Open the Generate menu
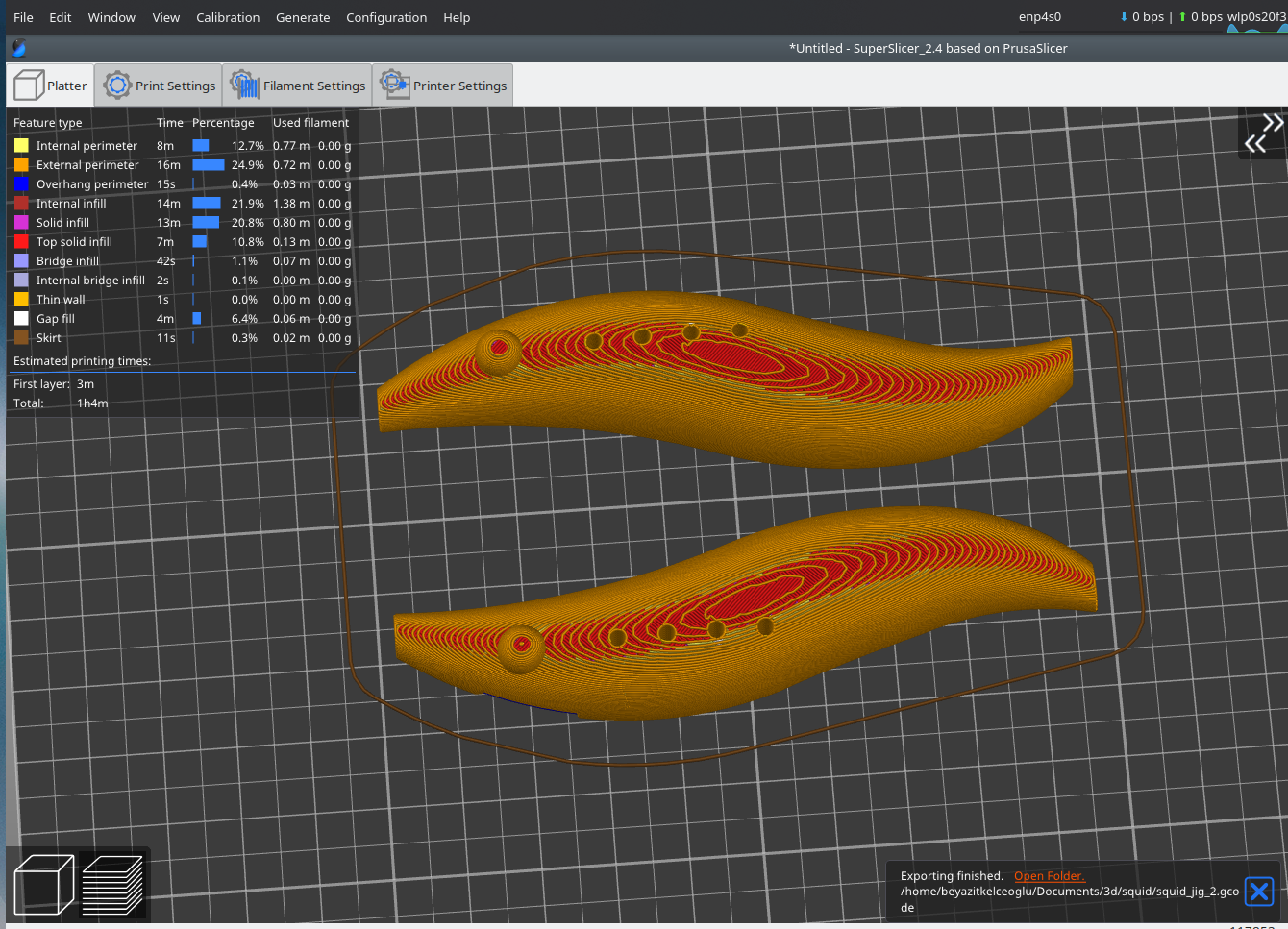 pyautogui.click(x=303, y=17)
